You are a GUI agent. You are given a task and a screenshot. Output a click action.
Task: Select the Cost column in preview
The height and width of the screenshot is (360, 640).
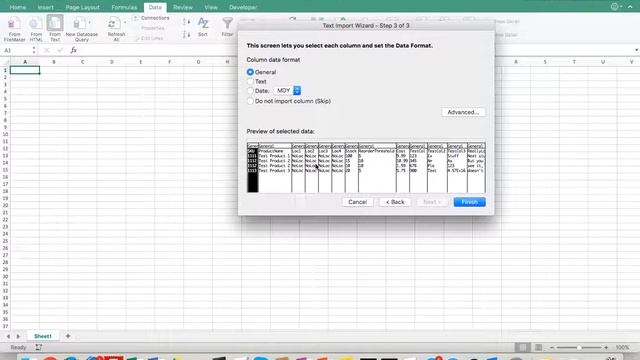[402, 167]
